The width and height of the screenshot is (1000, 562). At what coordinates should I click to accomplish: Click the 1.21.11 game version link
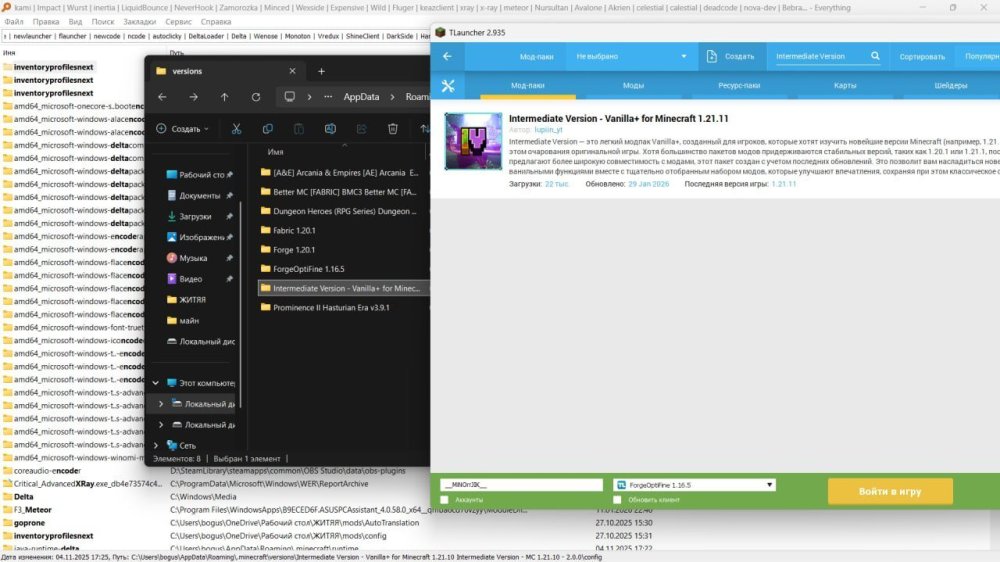coord(784,184)
